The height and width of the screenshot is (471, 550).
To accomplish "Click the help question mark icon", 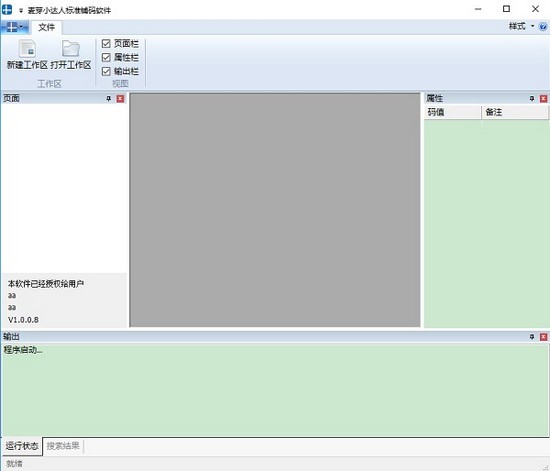I will [x=543, y=27].
